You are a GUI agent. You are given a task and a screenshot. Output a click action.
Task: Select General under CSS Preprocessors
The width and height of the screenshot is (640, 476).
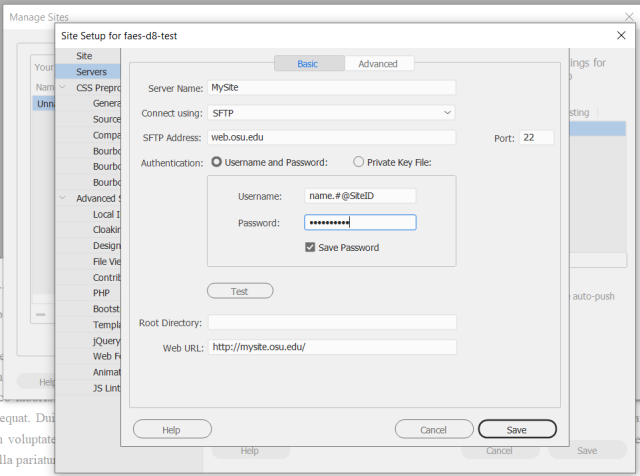pos(107,103)
